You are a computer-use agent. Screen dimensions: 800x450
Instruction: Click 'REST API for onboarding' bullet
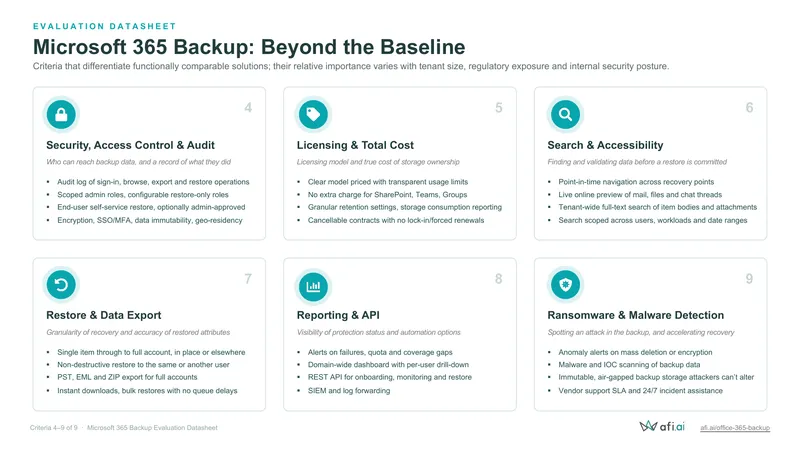[x=390, y=377]
